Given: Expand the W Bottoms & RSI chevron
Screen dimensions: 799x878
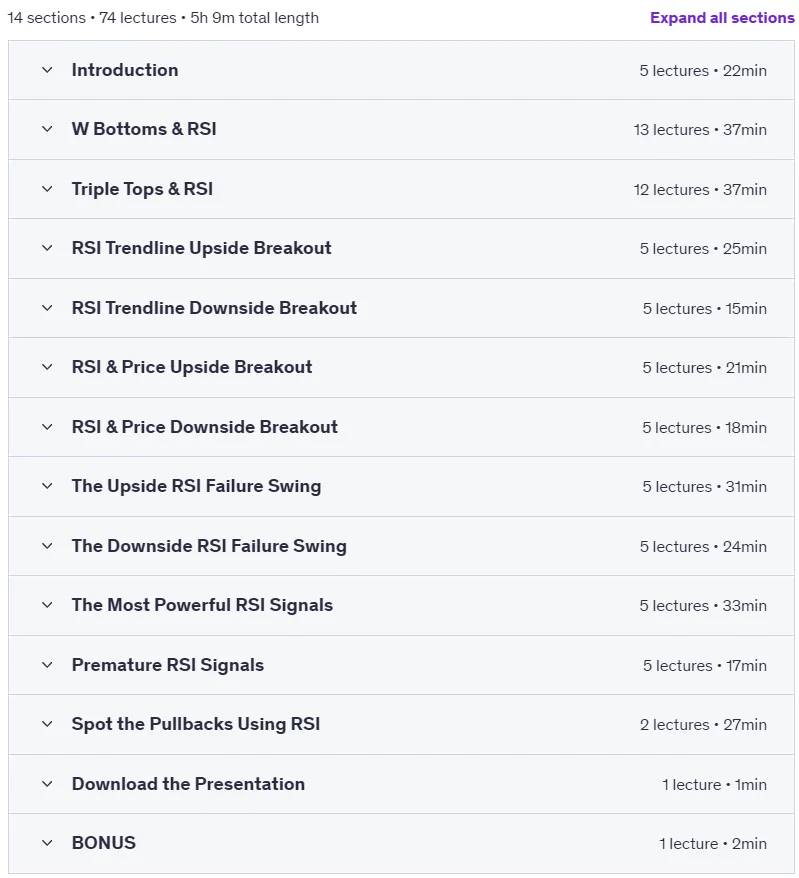Looking at the screenshot, I should coord(47,129).
